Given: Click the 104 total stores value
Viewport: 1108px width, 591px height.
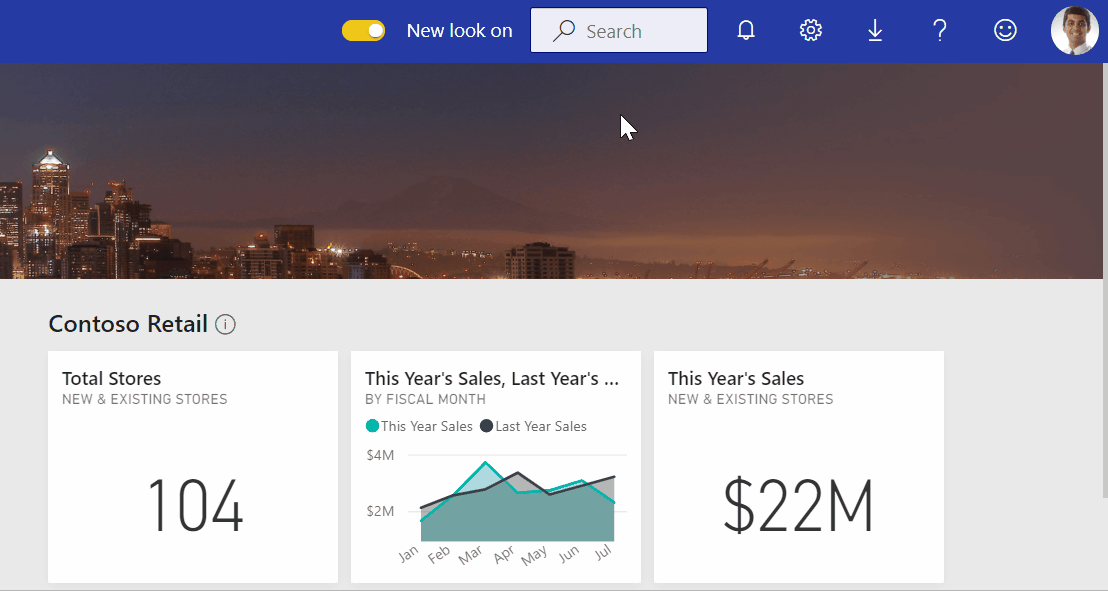Looking at the screenshot, I should coord(194,507).
